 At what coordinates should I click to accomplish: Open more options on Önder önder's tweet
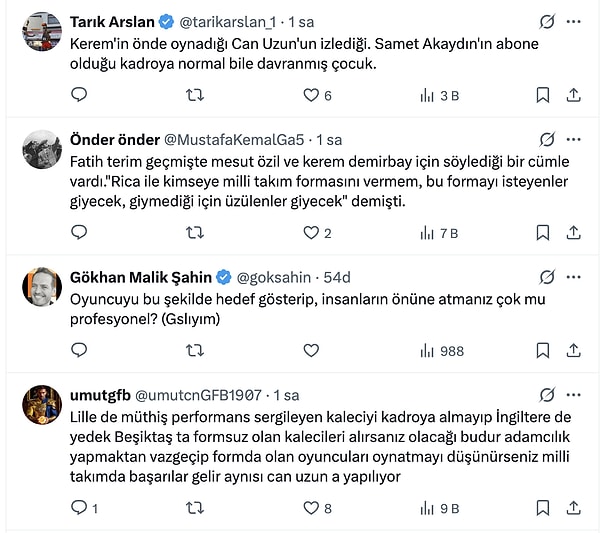point(574,139)
